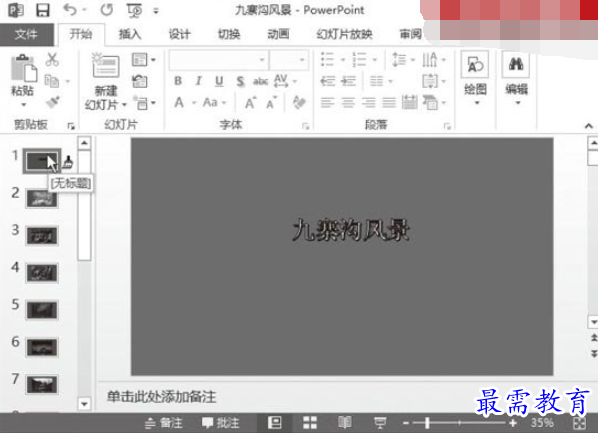The height and width of the screenshot is (433, 598).
Task: Click the zoom out minus button
Action: point(406,423)
